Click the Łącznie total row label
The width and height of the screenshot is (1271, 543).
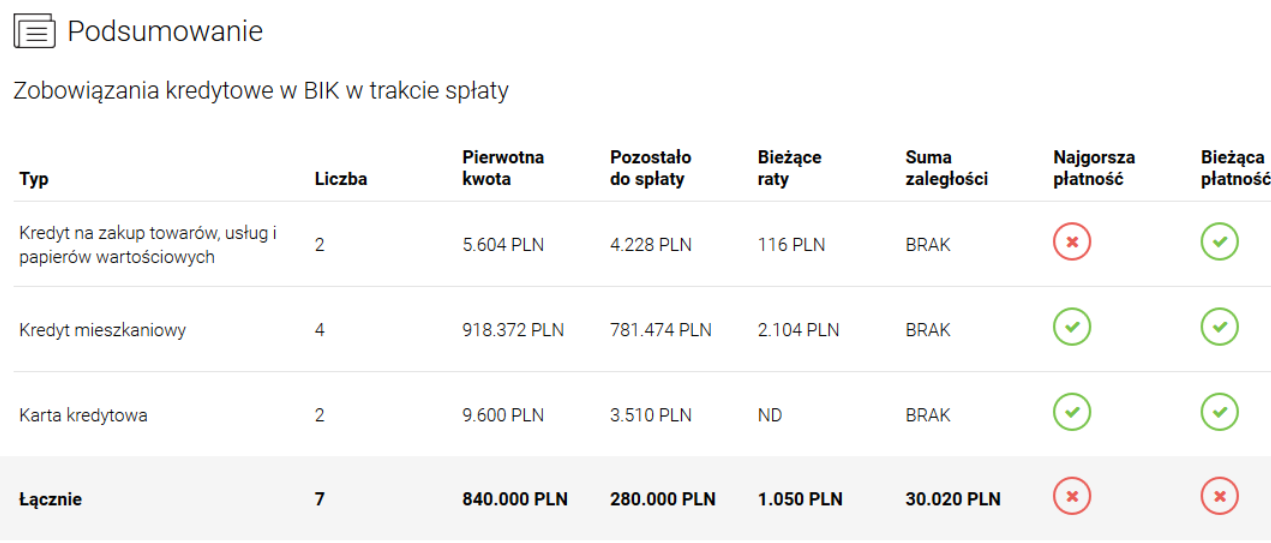pyautogui.click(x=50, y=499)
